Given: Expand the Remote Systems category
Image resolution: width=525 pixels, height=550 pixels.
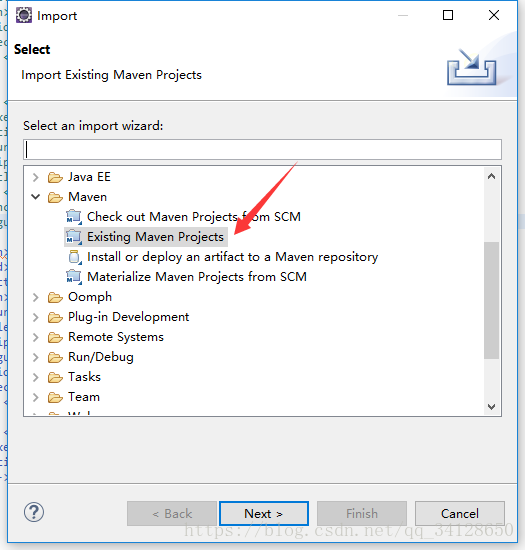Looking at the screenshot, I should [x=35, y=337].
